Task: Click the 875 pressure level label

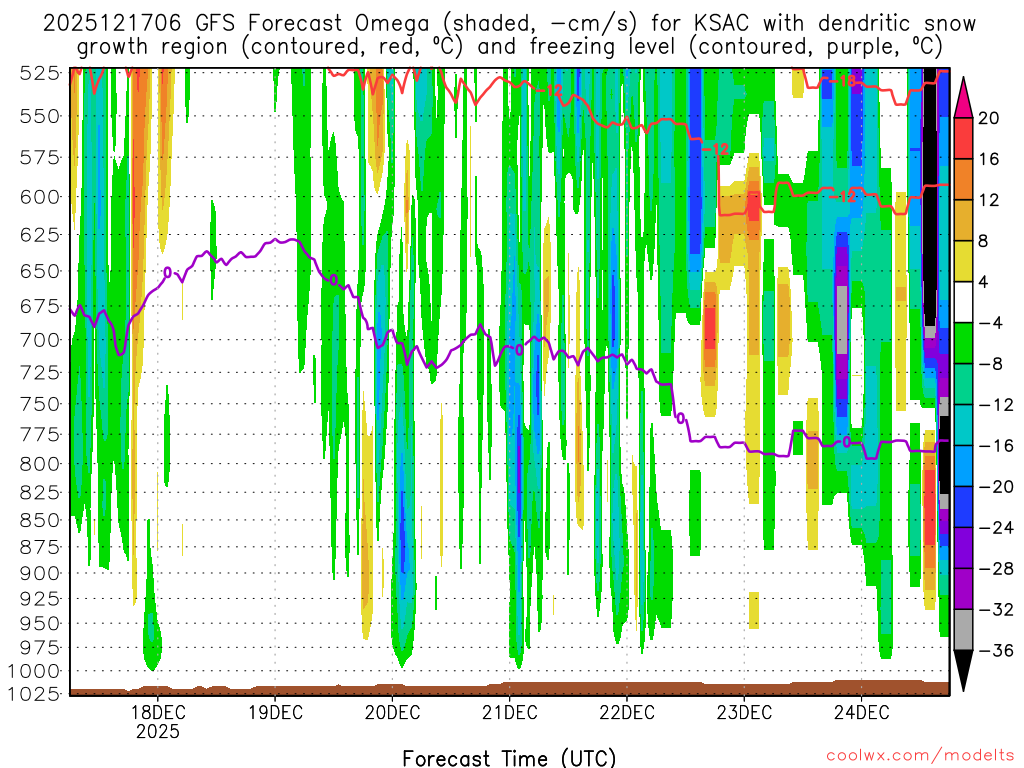Action: [40, 547]
